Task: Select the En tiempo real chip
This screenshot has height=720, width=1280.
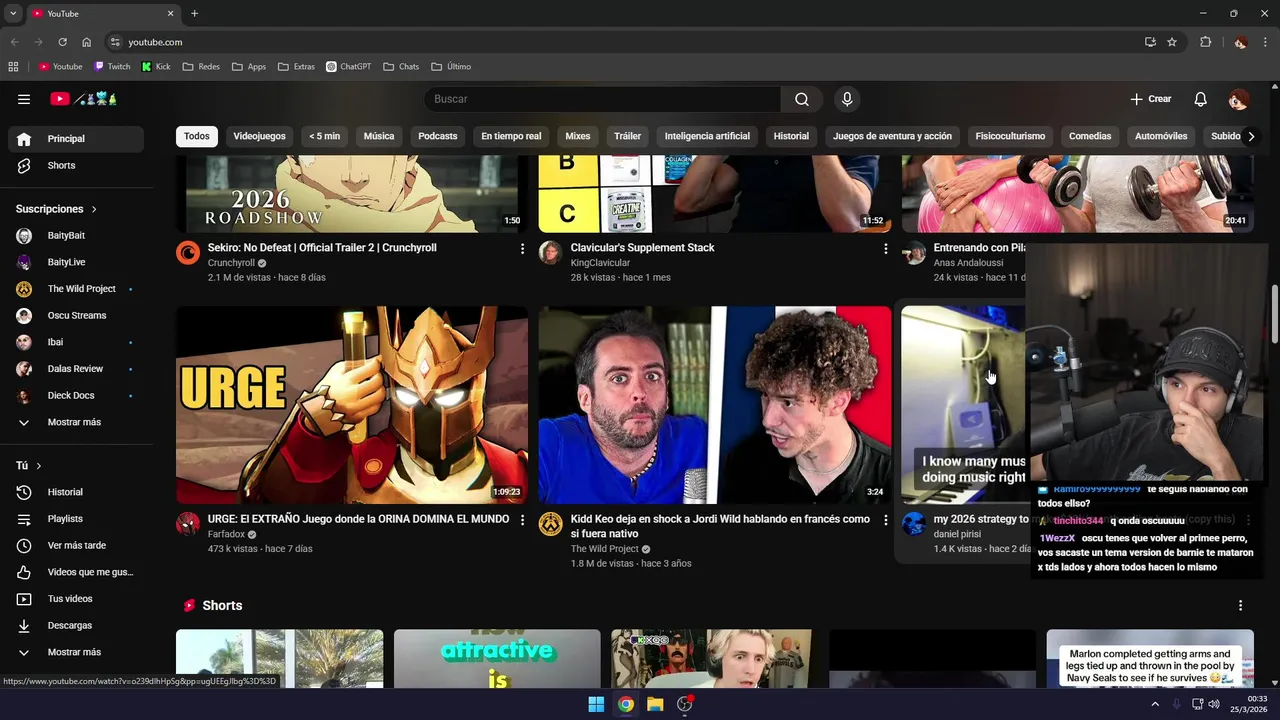Action: click(511, 136)
